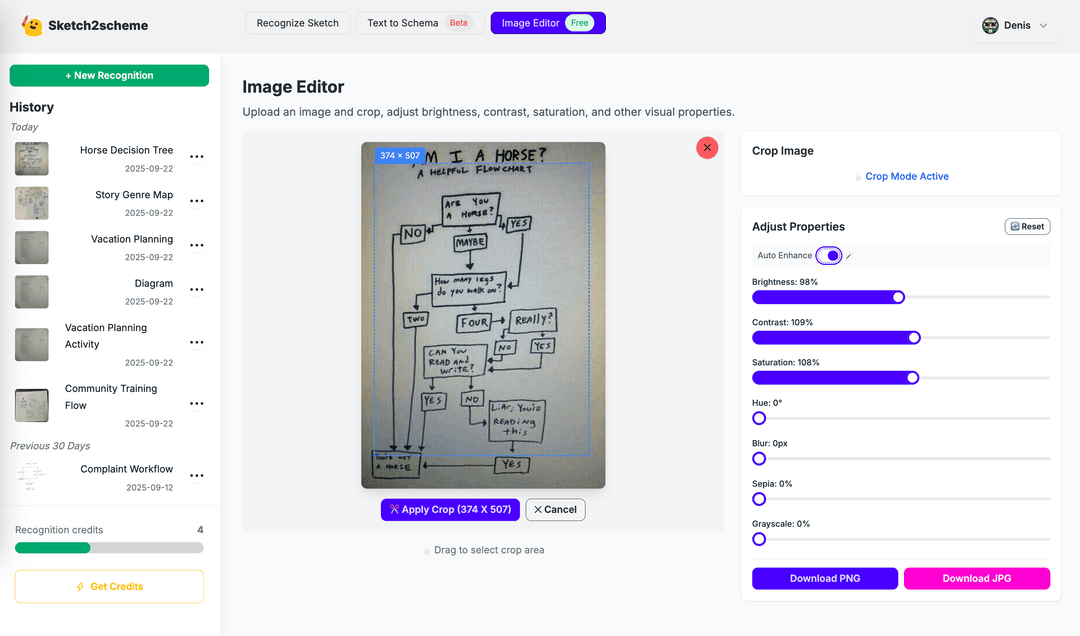Click the New Recognition button
1080x636 pixels.
108,75
